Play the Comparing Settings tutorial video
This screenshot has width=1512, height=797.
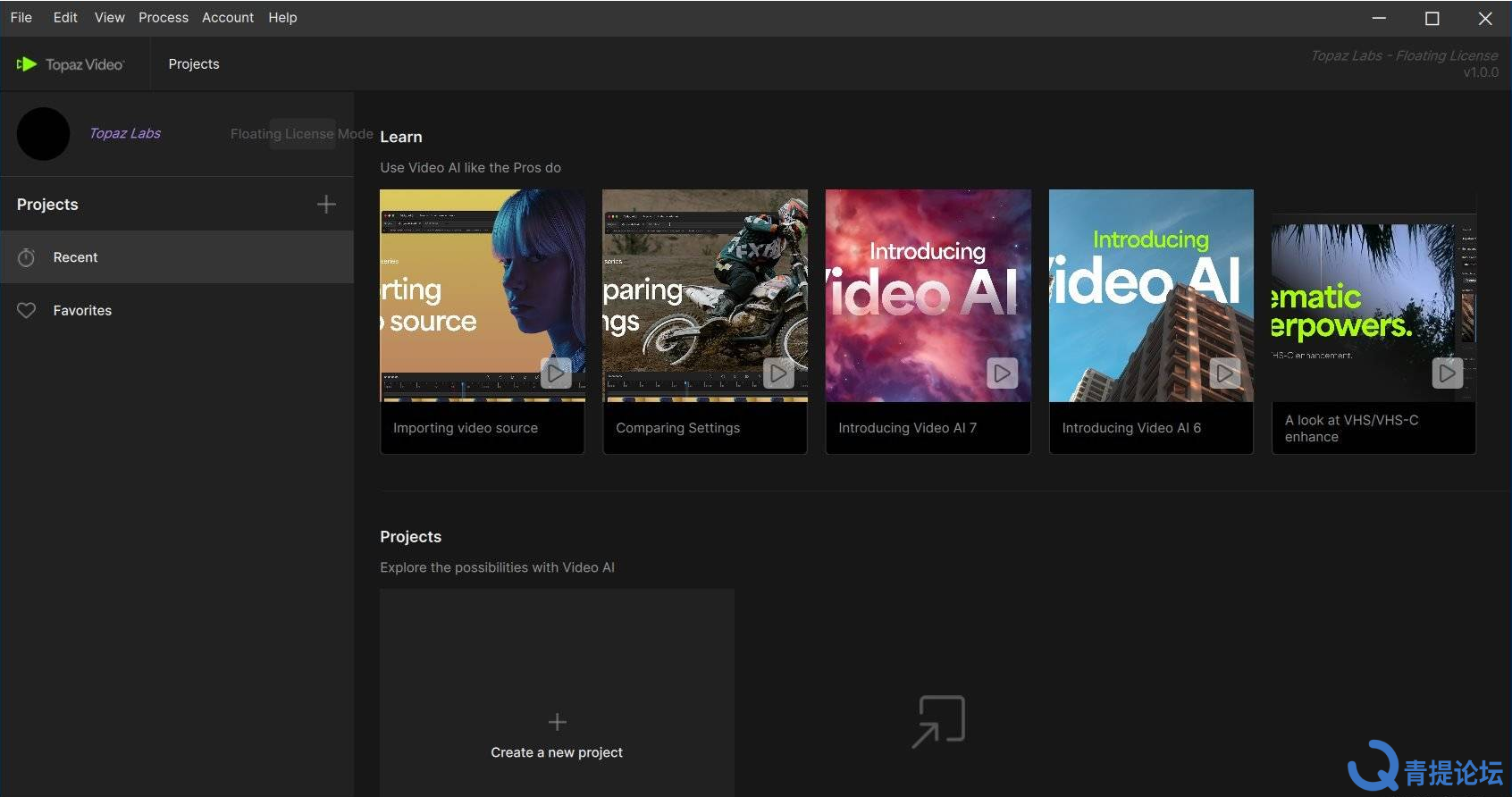pyautogui.click(x=778, y=373)
